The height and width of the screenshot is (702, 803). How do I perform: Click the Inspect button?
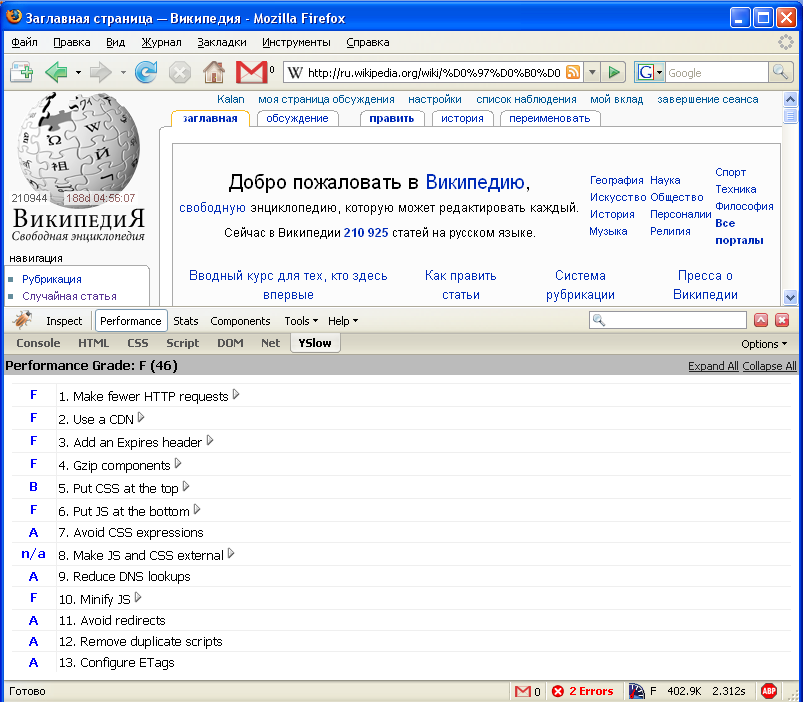tap(64, 321)
